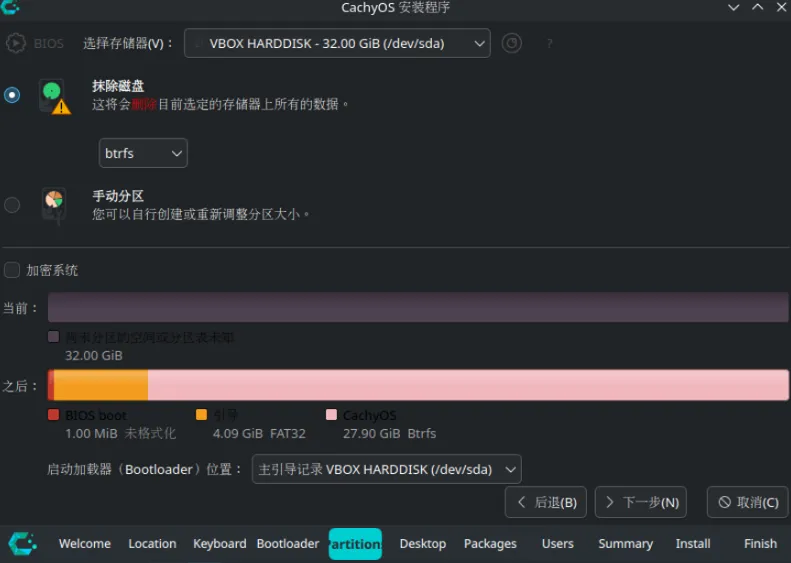The height and width of the screenshot is (563, 791).
Task: Open the btrfs filesystem dropdown
Action: (143, 153)
